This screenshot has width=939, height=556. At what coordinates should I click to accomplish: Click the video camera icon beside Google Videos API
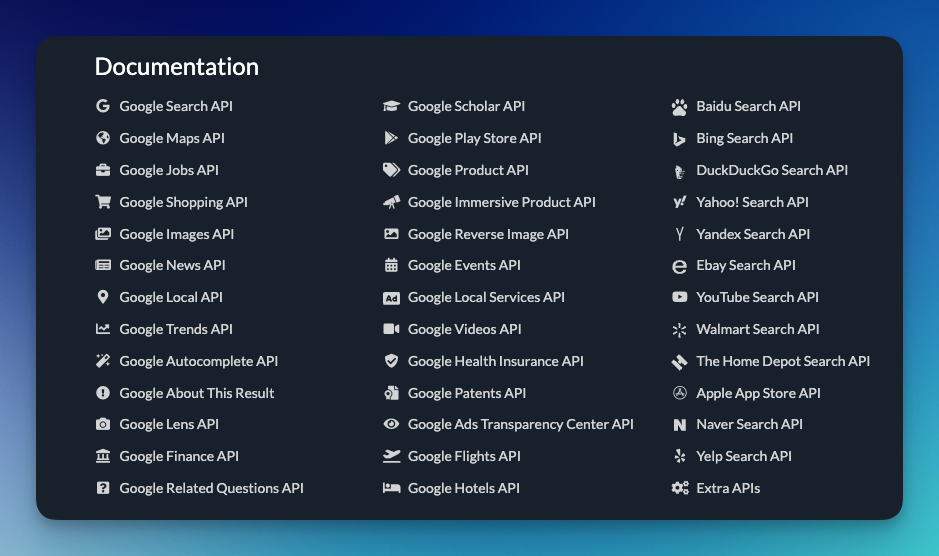pyautogui.click(x=391, y=329)
